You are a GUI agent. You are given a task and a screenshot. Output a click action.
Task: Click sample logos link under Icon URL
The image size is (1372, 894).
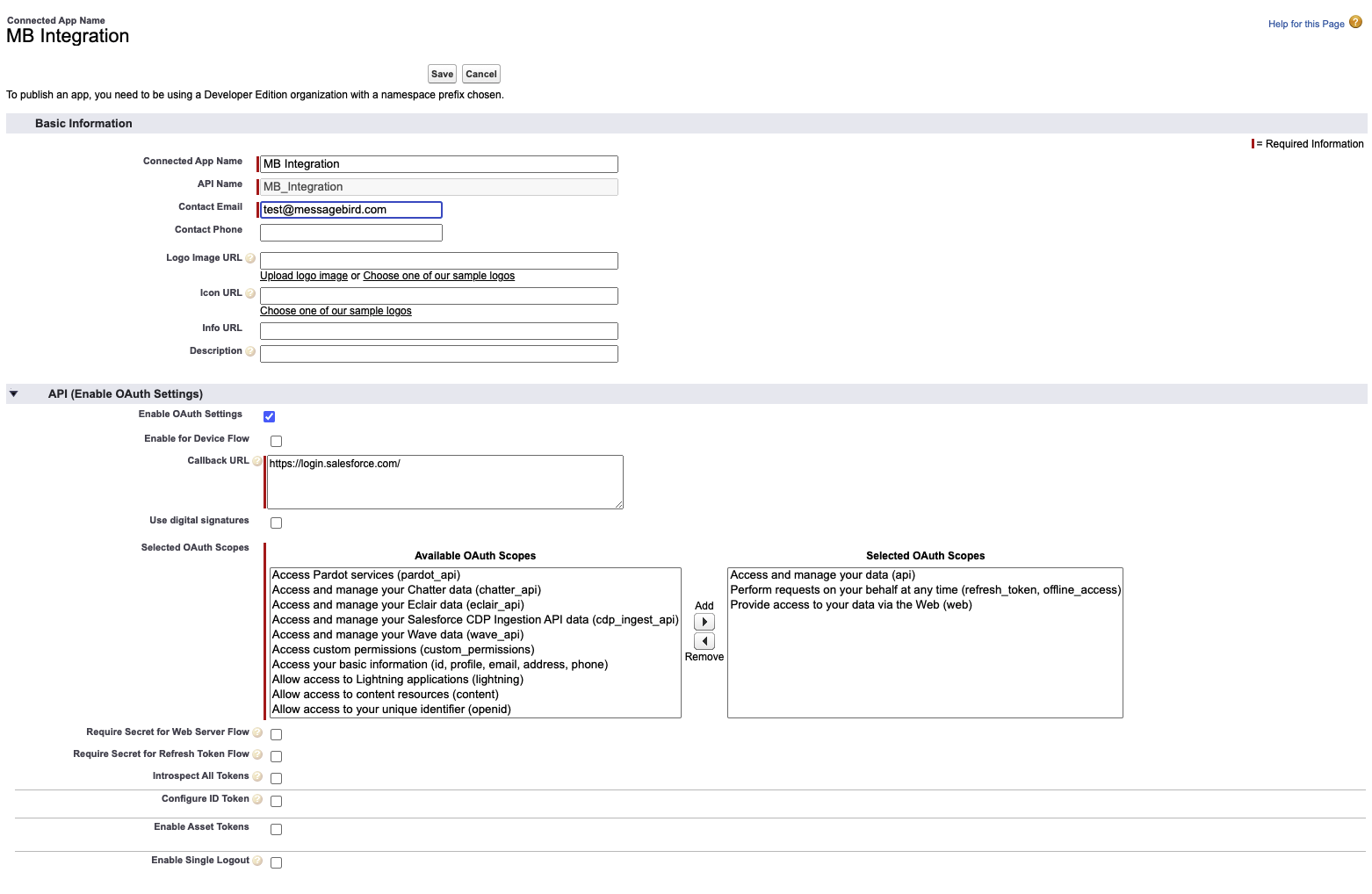tap(336, 311)
